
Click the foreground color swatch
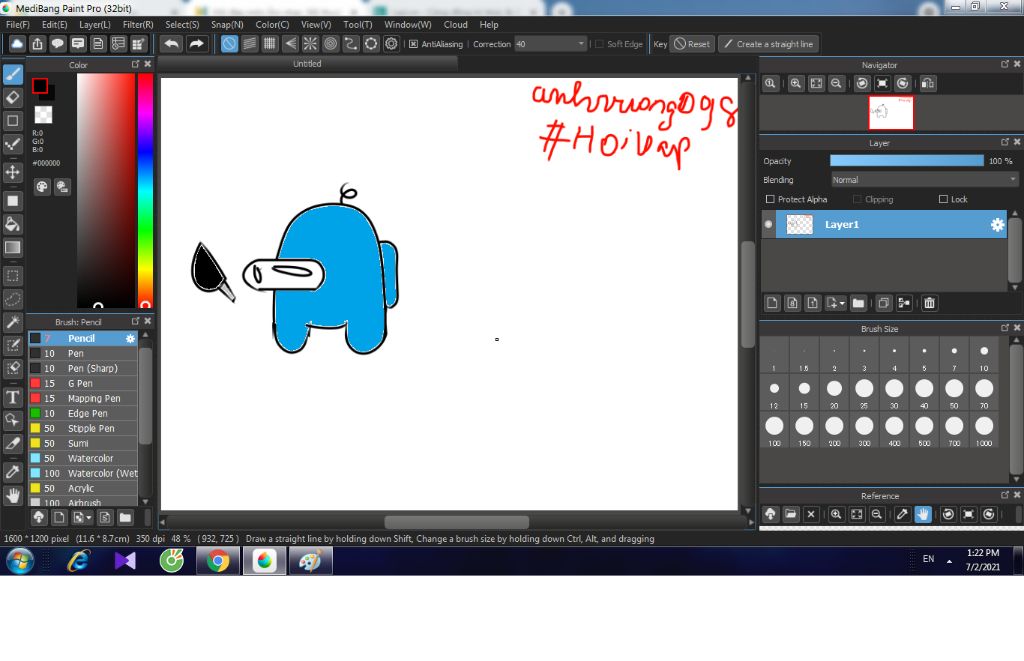(40, 86)
